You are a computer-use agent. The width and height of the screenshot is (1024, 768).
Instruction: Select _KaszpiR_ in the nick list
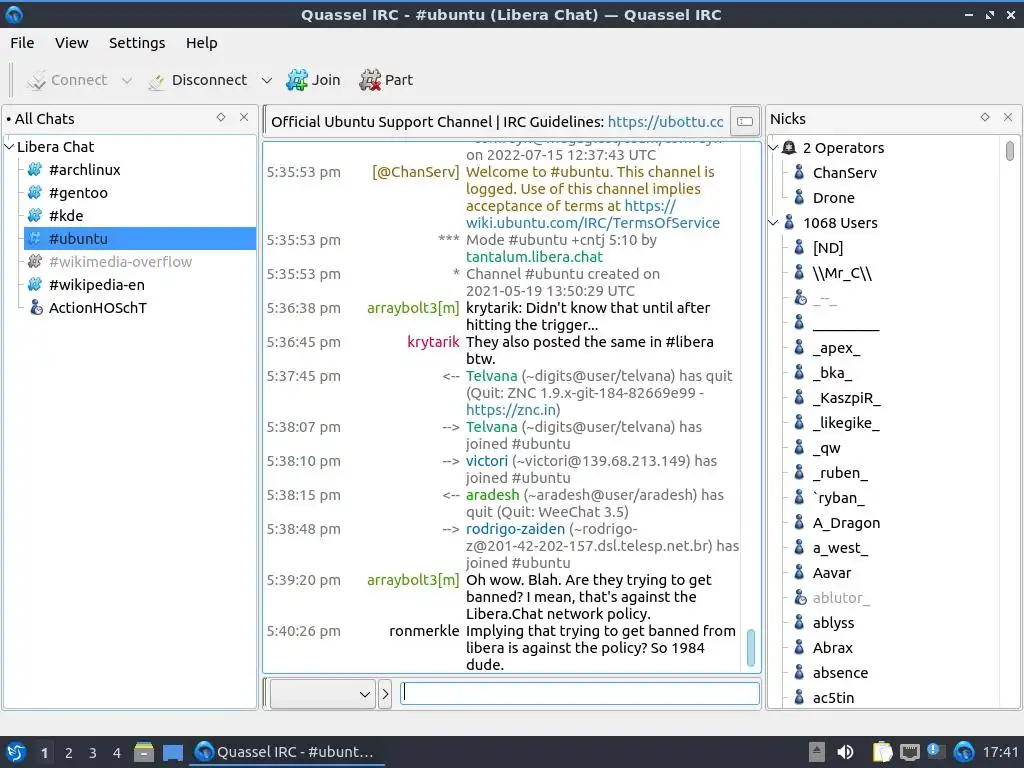tap(846, 398)
